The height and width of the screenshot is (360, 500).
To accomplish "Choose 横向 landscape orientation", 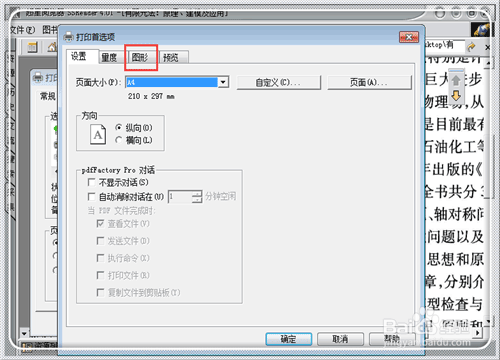I will [133, 140].
